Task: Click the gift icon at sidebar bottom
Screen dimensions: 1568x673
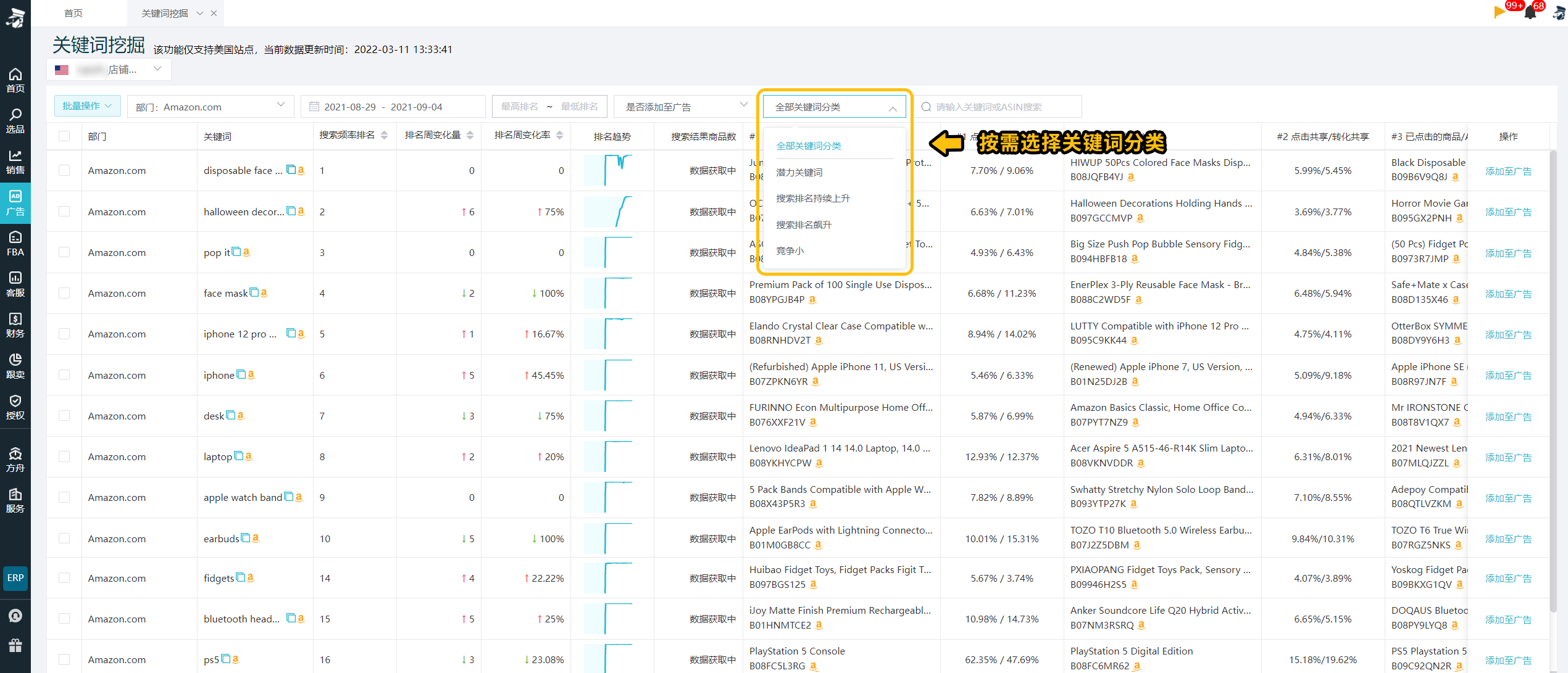Action: point(15,645)
